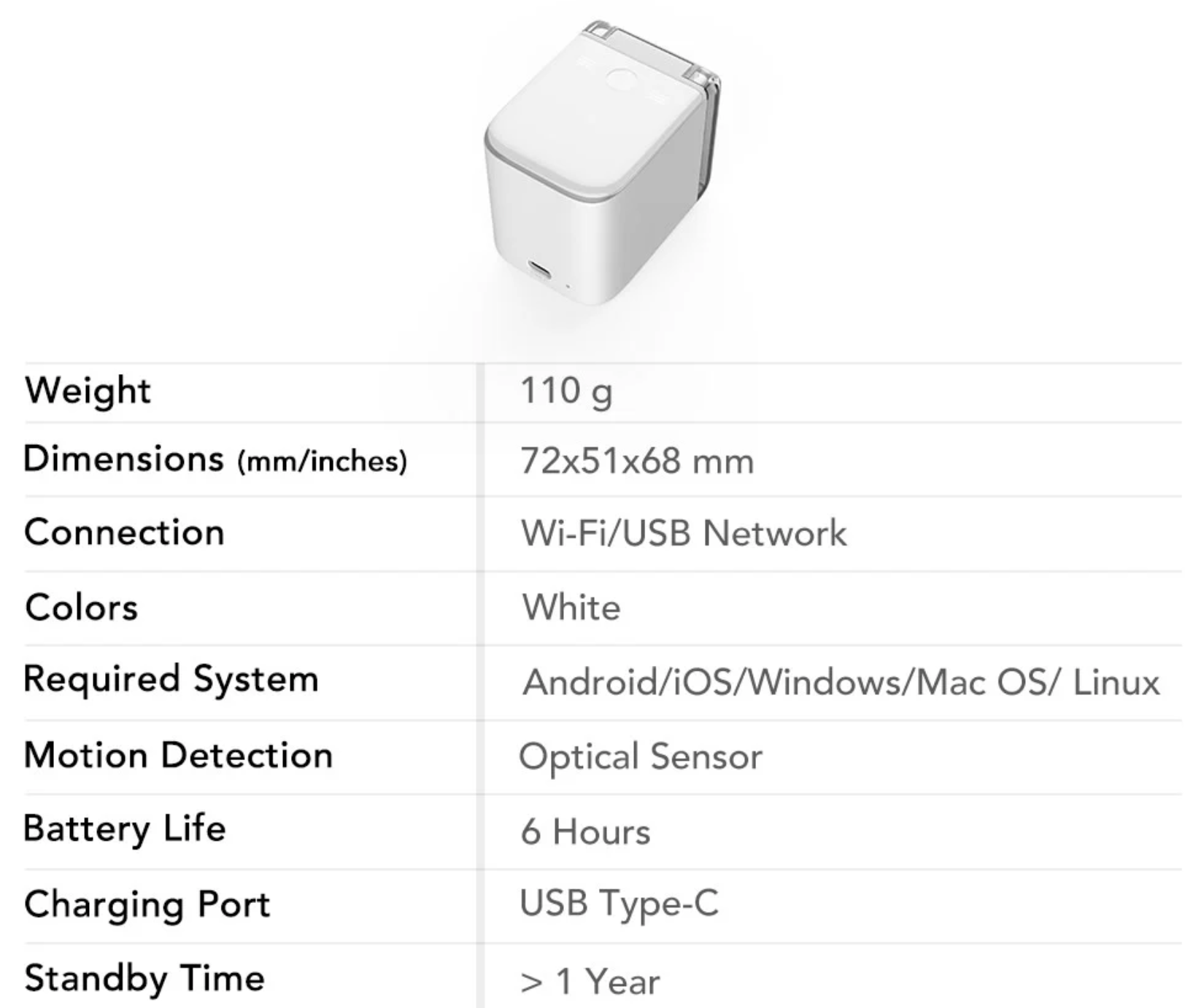Click the Colors row label
Viewport: 1185px width, 1008px height.
(x=81, y=608)
